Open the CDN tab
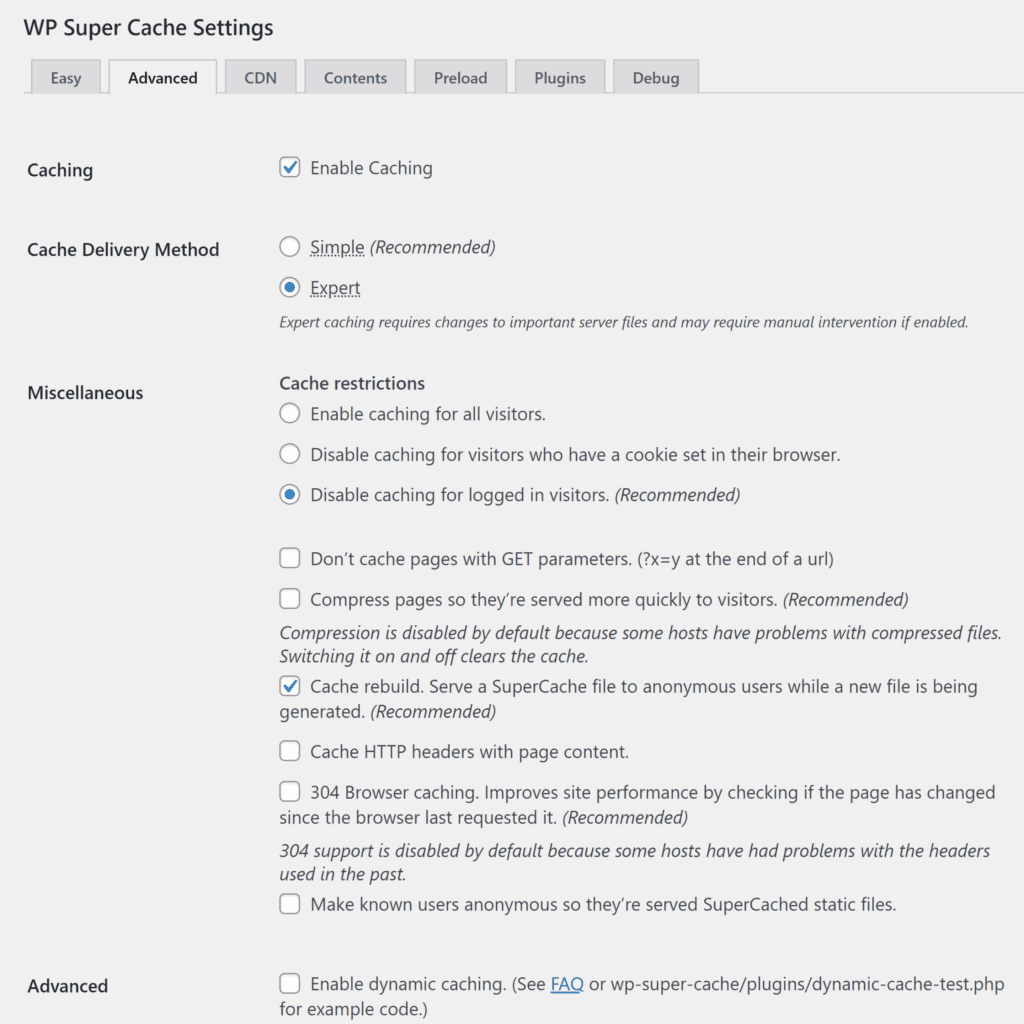 pyautogui.click(x=260, y=78)
